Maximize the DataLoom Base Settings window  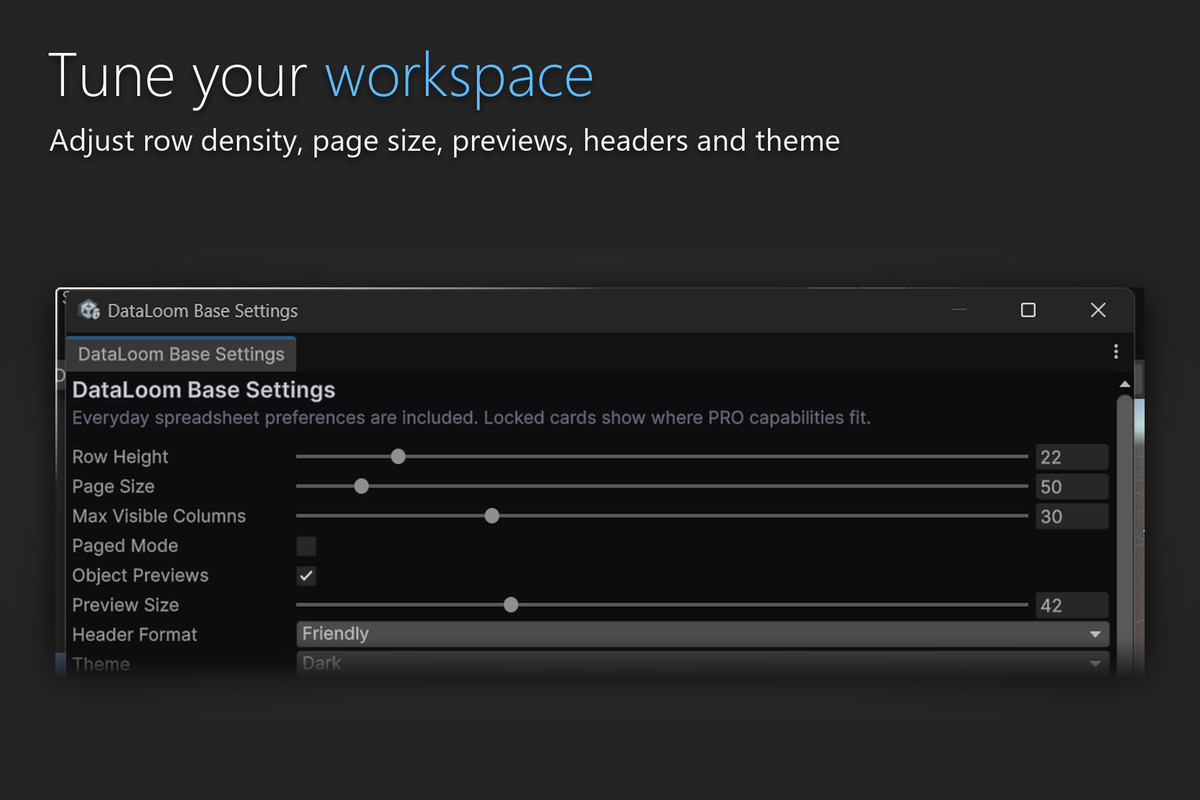point(1028,310)
